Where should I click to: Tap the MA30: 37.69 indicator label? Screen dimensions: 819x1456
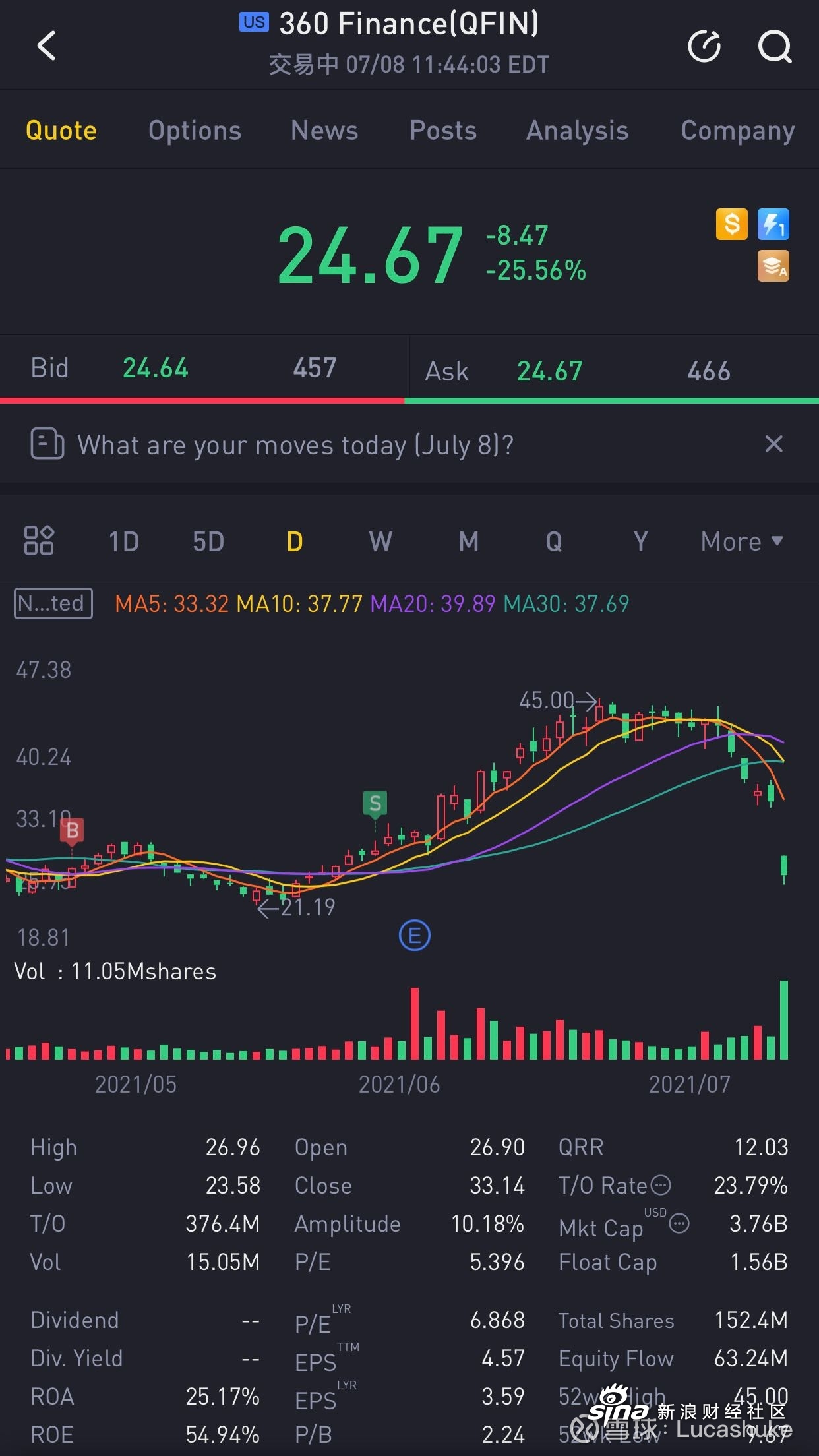566,603
